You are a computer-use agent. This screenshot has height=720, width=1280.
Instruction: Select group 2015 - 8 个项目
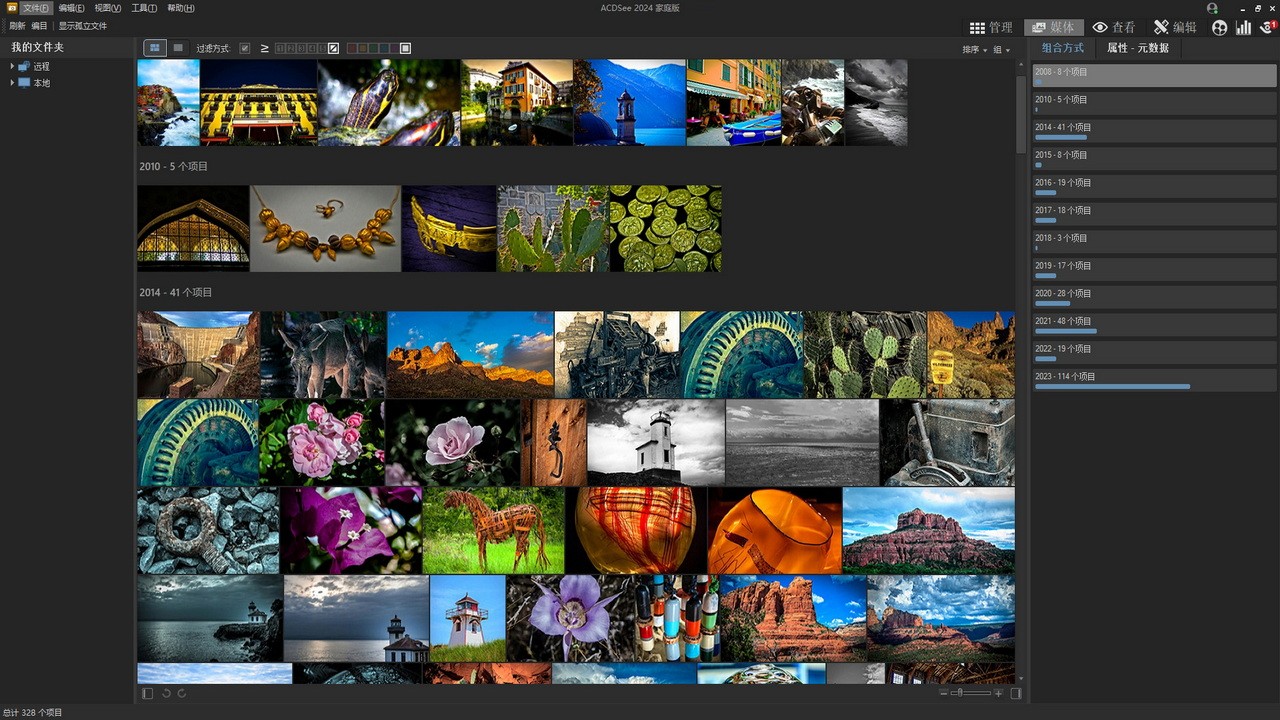coord(1154,158)
